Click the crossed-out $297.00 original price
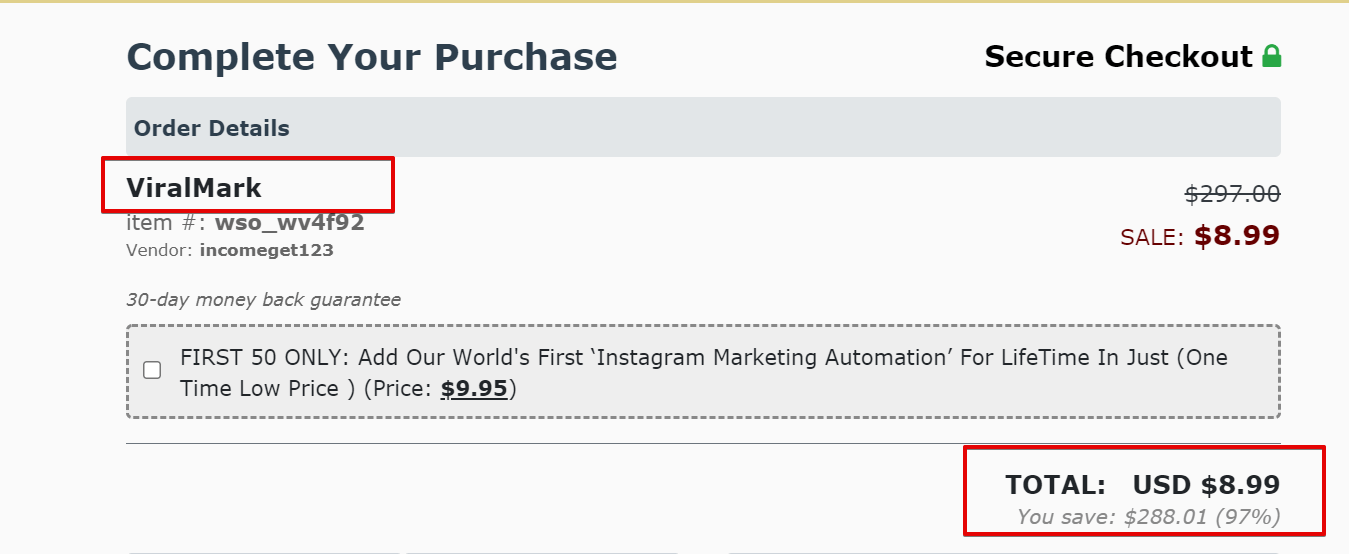Viewport: 1349px width, 554px height. [1232, 194]
